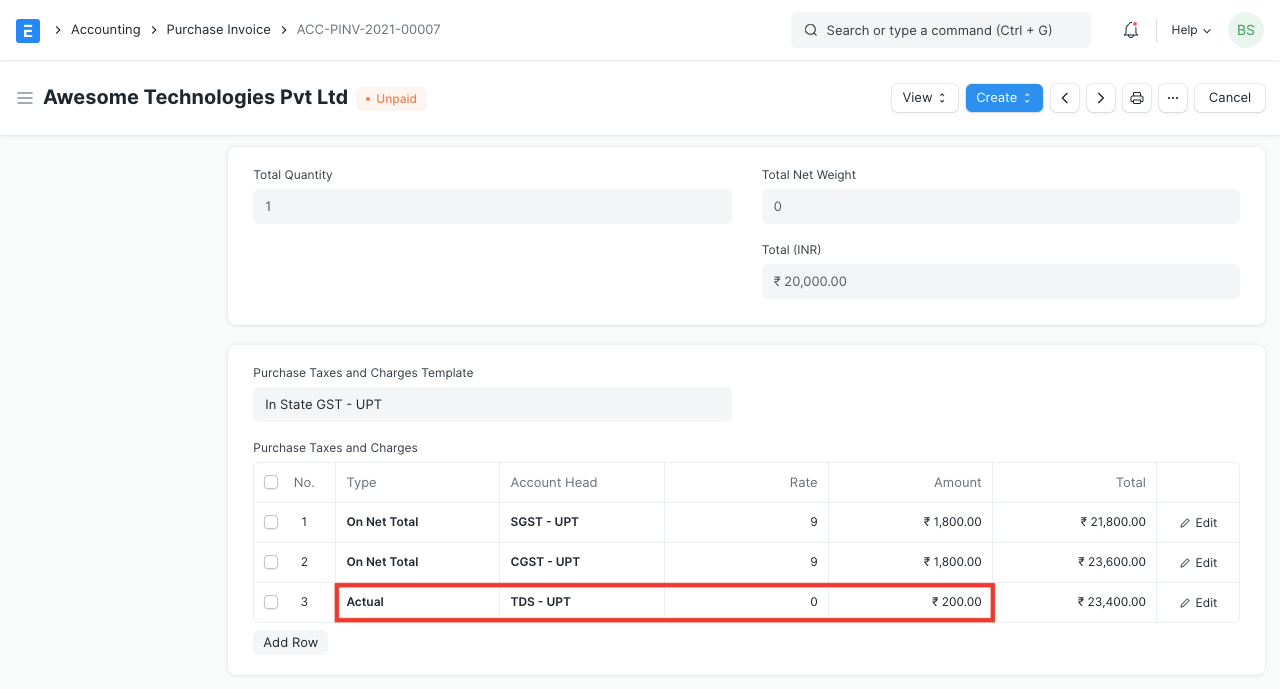This screenshot has width=1280, height=689.
Task: Navigate to Accounting breadcrumb
Action: point(105,29)
